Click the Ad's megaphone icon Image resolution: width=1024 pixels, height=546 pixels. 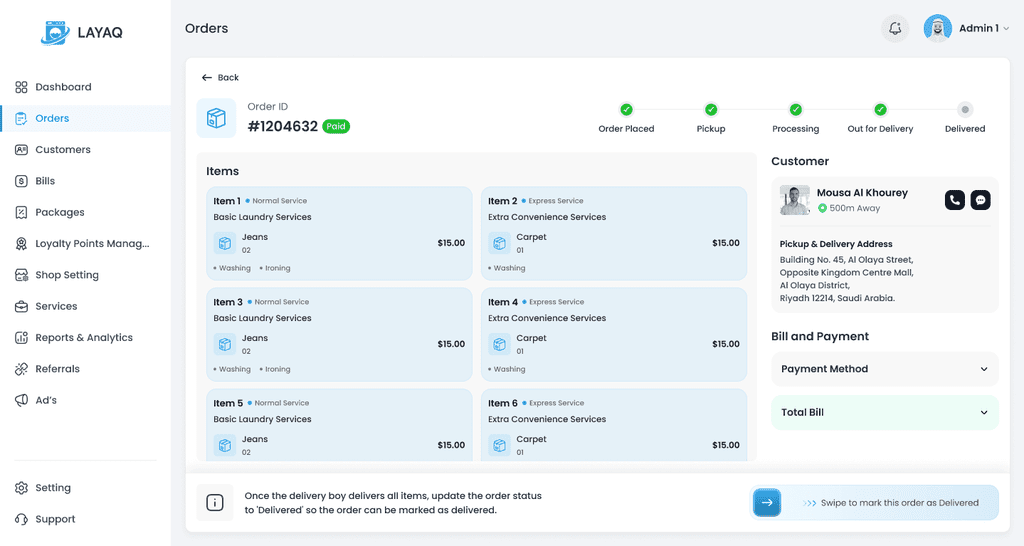click(x=22, y=400)
